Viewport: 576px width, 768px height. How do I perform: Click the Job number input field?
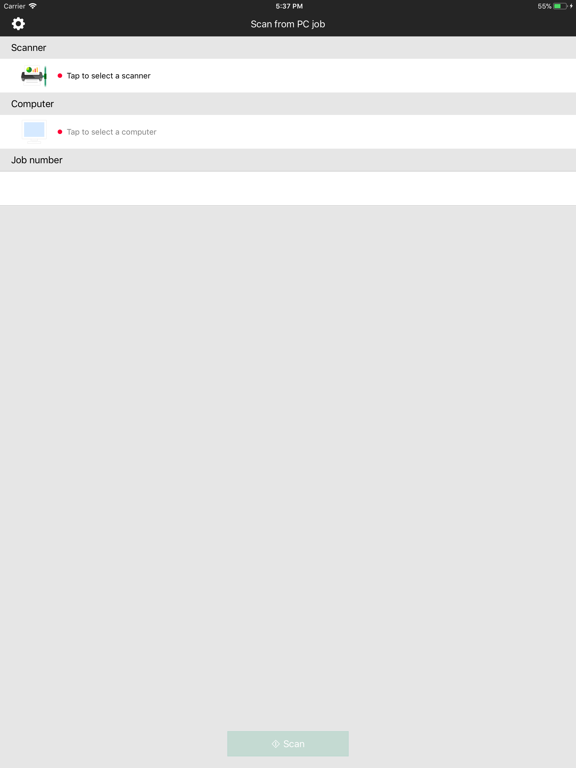tap(288, 188)
